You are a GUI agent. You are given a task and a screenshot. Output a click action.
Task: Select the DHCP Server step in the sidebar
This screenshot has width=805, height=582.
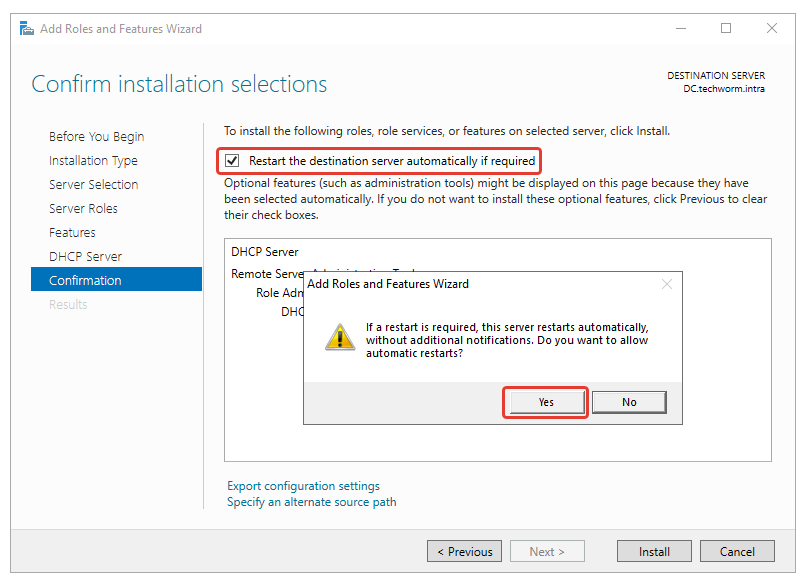[85, 257]
